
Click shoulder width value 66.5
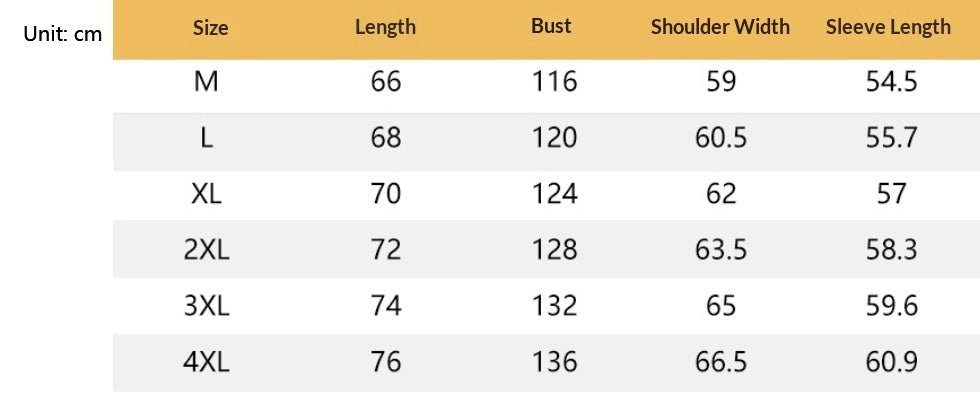pyautogui.click(x=721, y=363)
